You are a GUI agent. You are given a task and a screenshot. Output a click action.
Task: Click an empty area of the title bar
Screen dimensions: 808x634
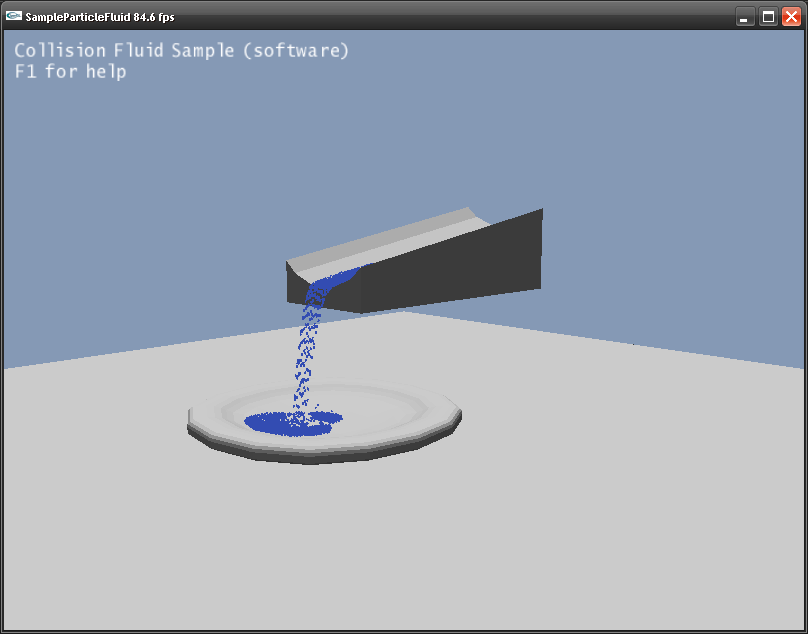click(x=450, y=17)
